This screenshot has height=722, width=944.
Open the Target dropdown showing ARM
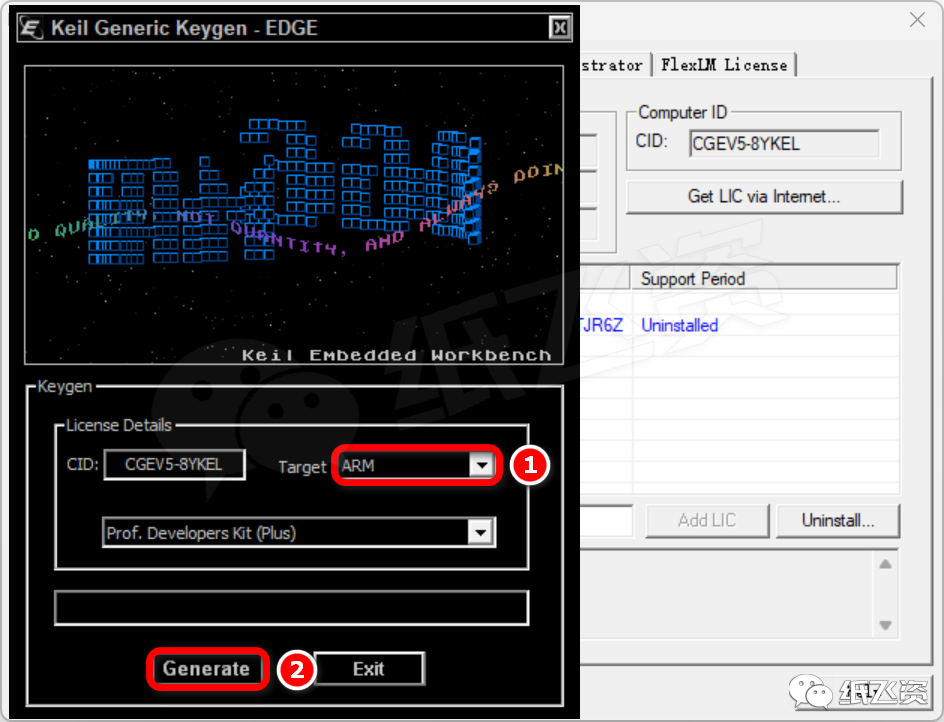click(482, 465)
